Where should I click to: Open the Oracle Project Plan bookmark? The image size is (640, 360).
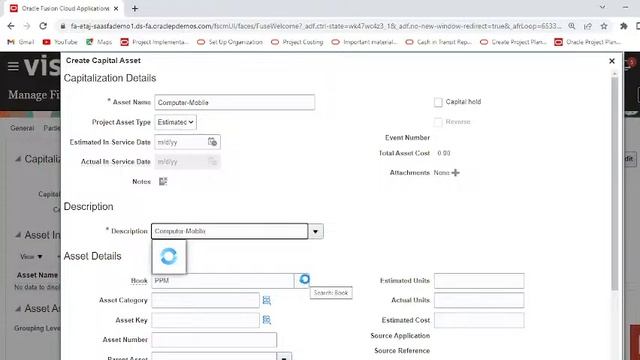pos(588,42)
